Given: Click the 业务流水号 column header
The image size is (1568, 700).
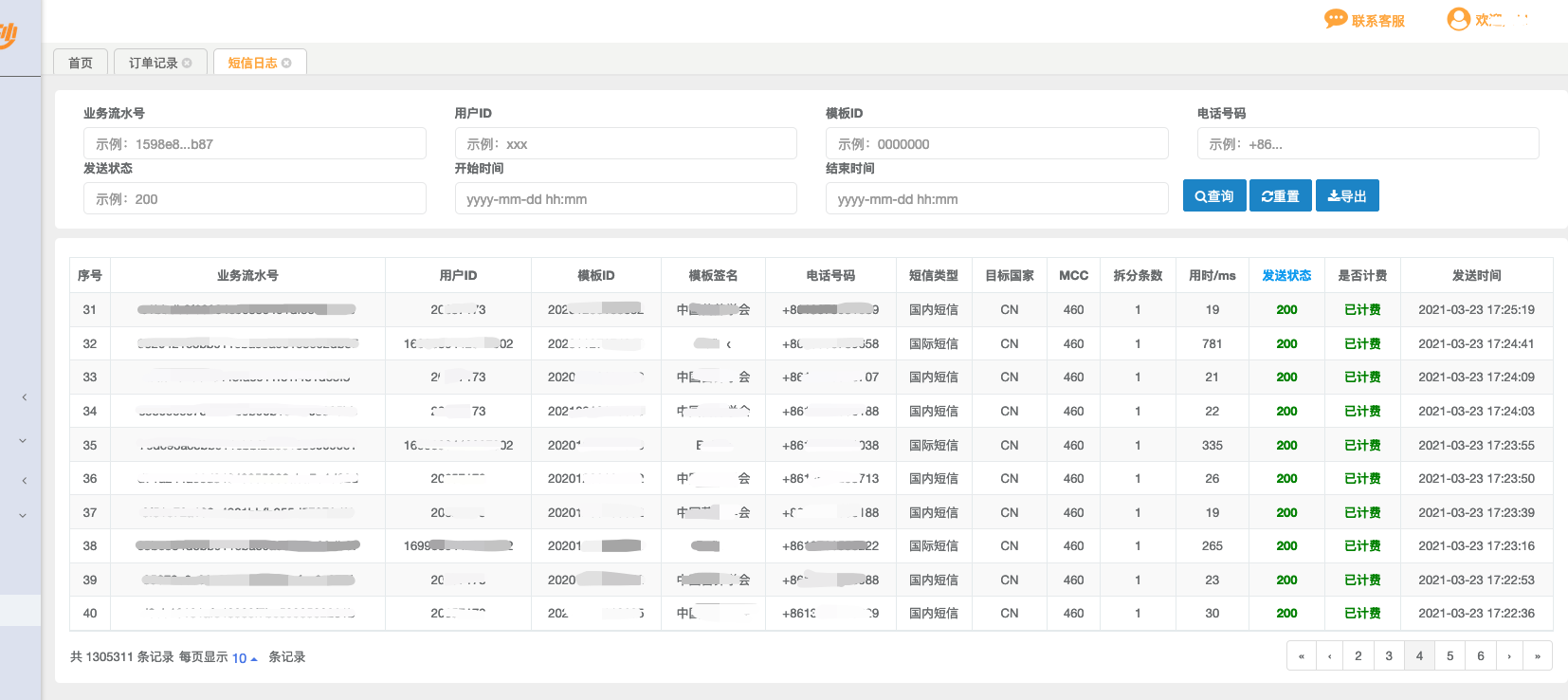Looking at the screenshot, I should [x=247, y=275].
